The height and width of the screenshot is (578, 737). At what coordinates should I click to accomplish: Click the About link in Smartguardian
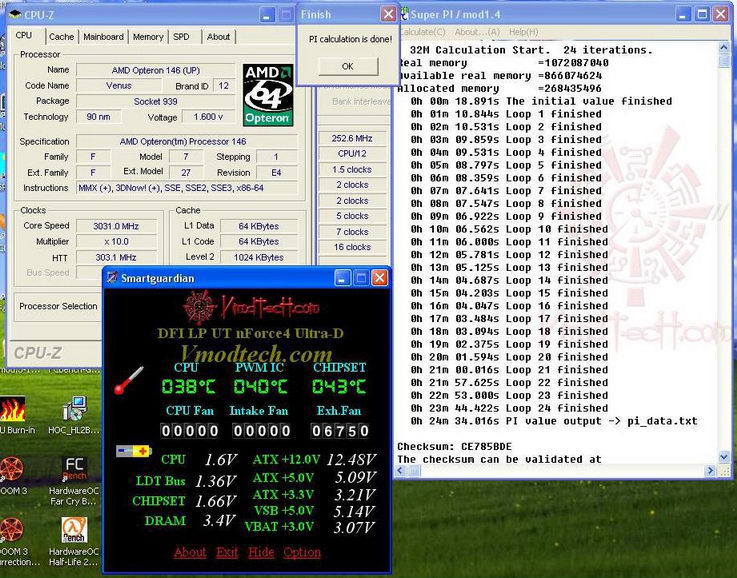pos(190,552)
